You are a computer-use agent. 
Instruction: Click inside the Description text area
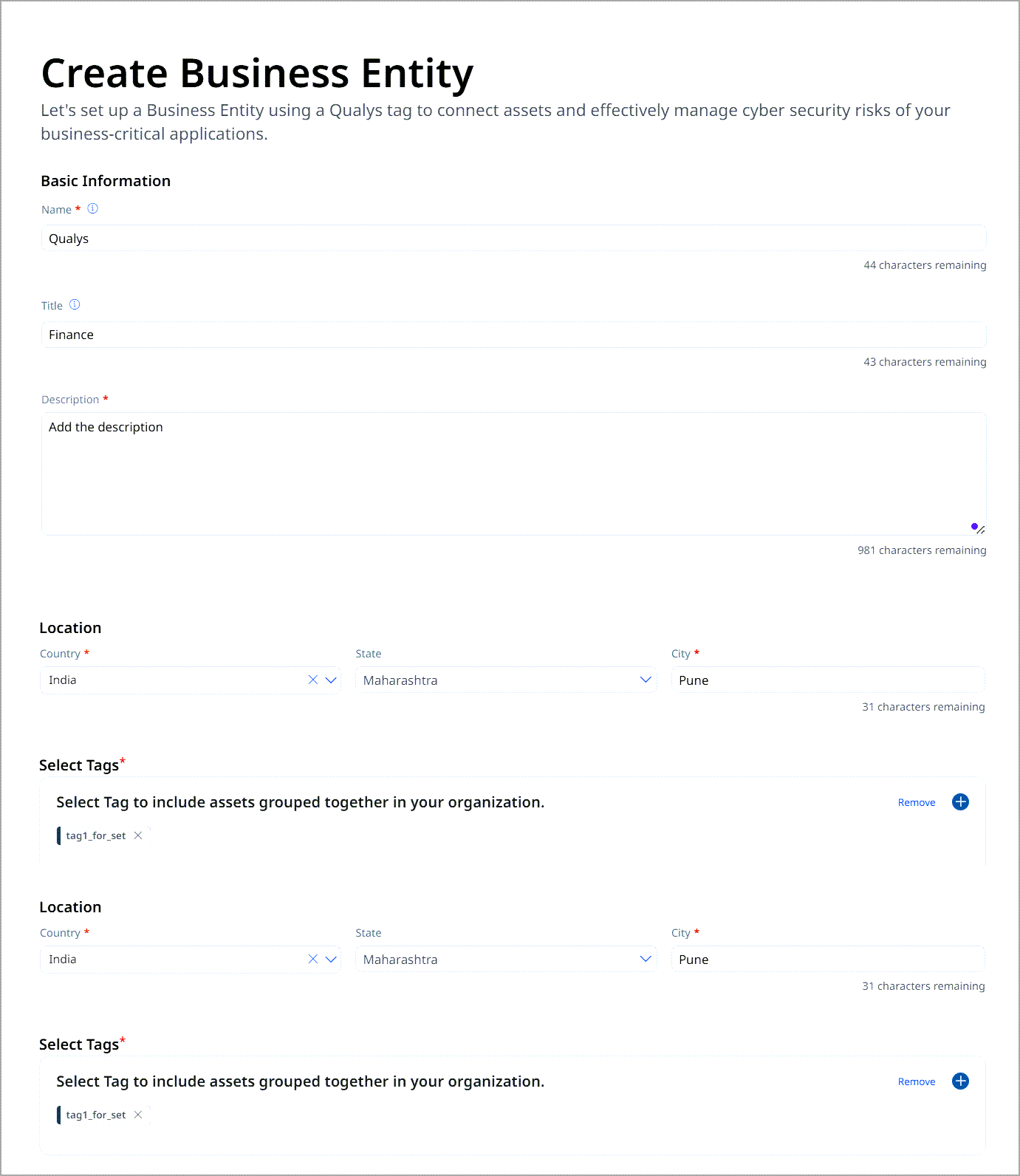(x=513, y=474)
